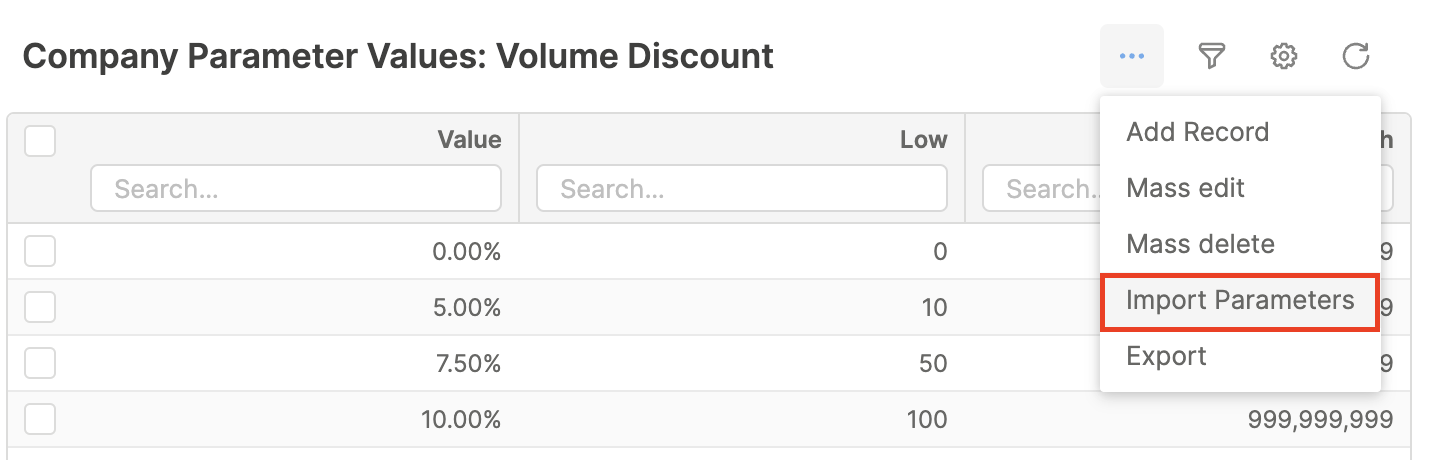Viewport: 1430px width, 460px height.
Task: Click the partially hidden third search field
Action: tap(1040, 188)
